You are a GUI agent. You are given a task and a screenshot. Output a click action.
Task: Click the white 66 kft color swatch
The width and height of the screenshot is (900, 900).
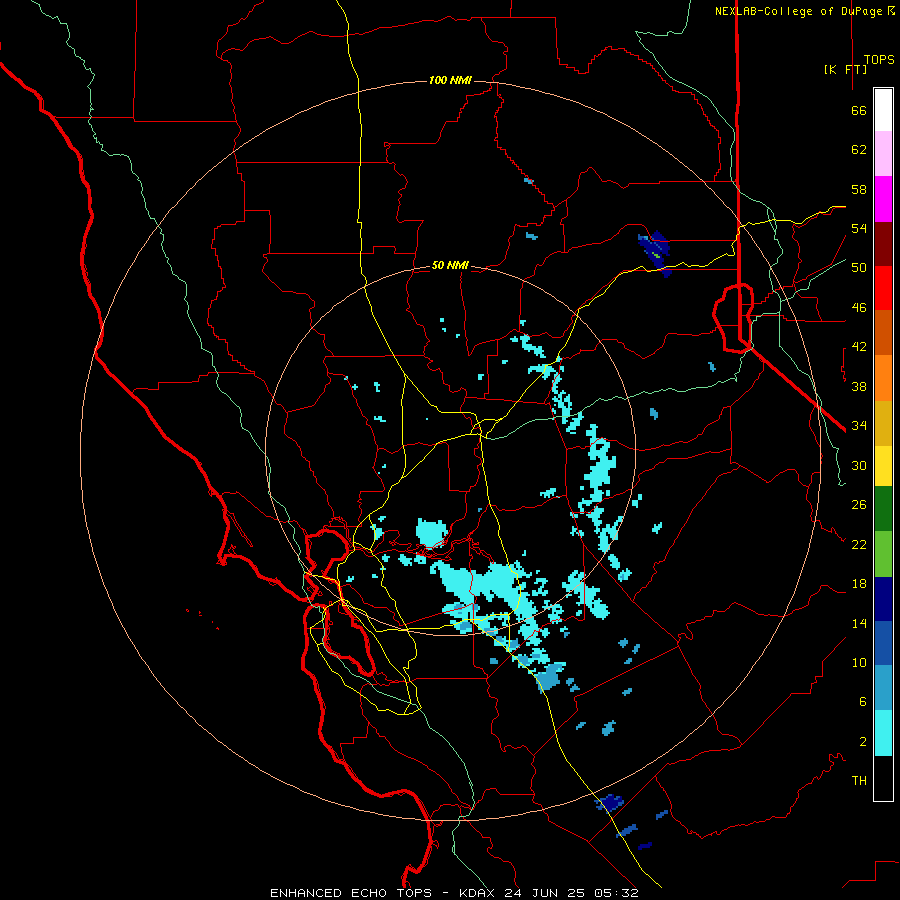pos(883,110)
